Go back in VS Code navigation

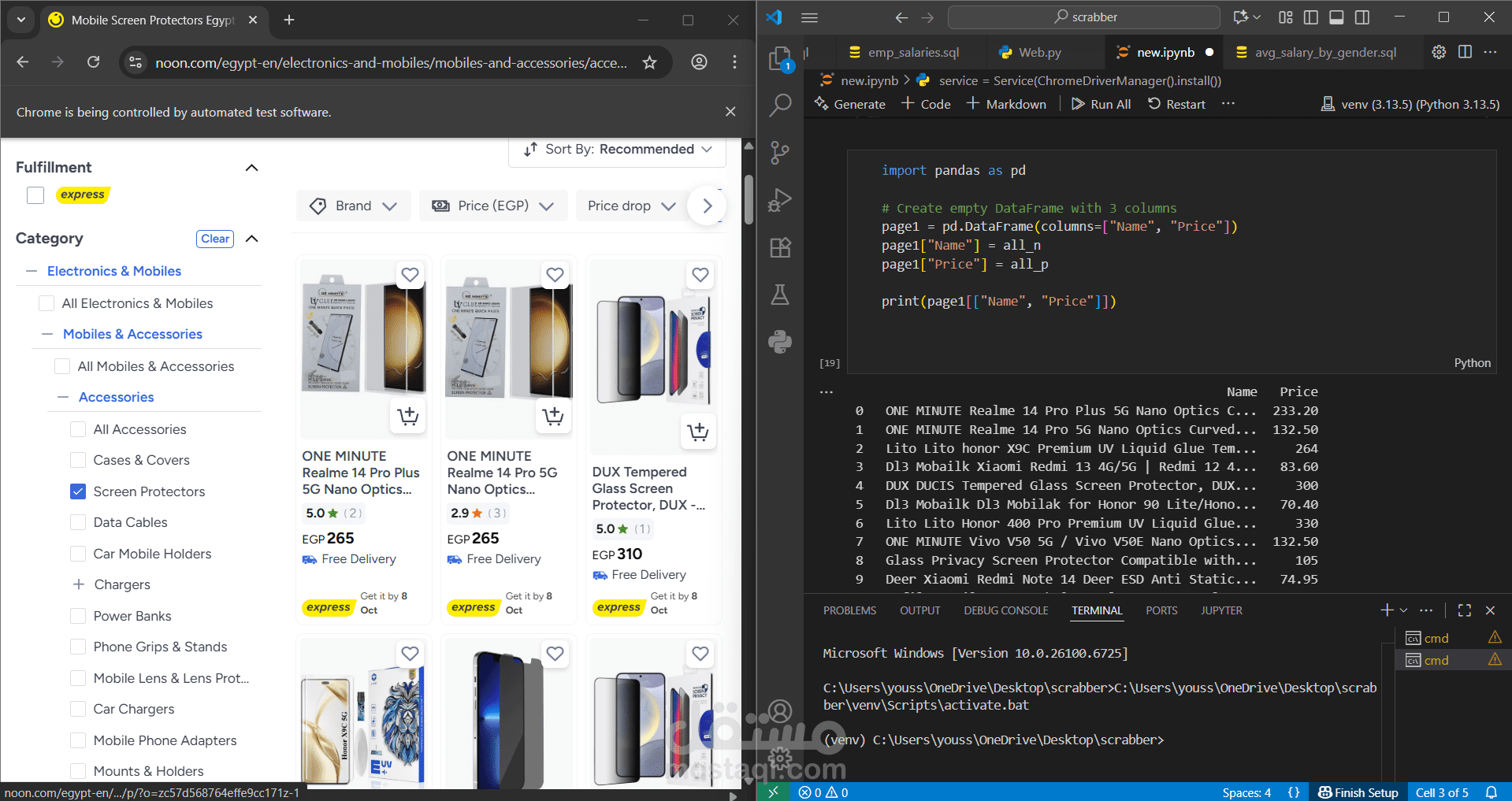tap(901, 17)
